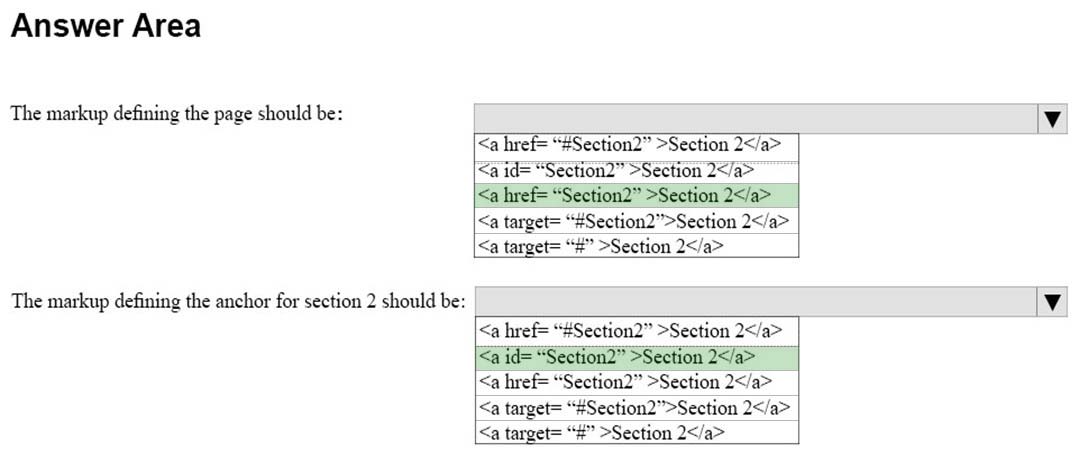Select href="Section2" in the page markup list

(x=637, y=196)
